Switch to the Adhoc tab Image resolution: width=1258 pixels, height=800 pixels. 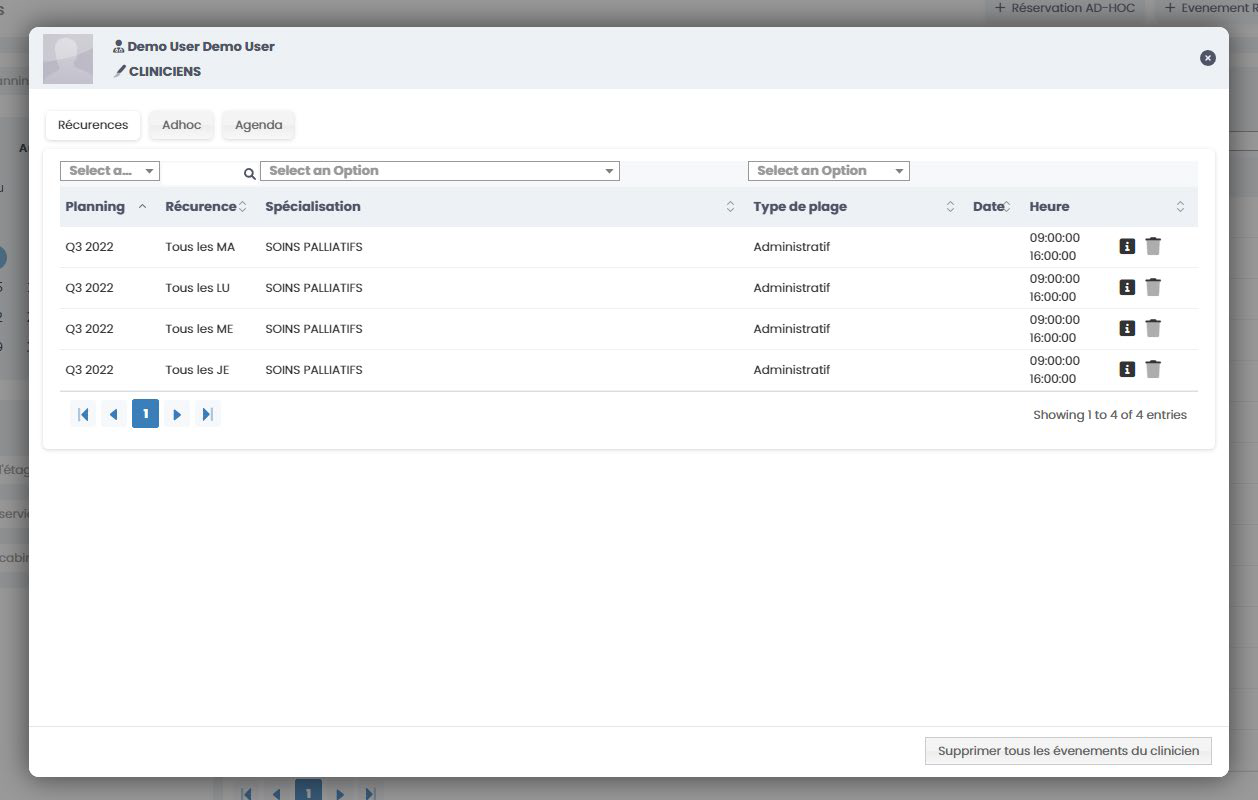point(181,125)
